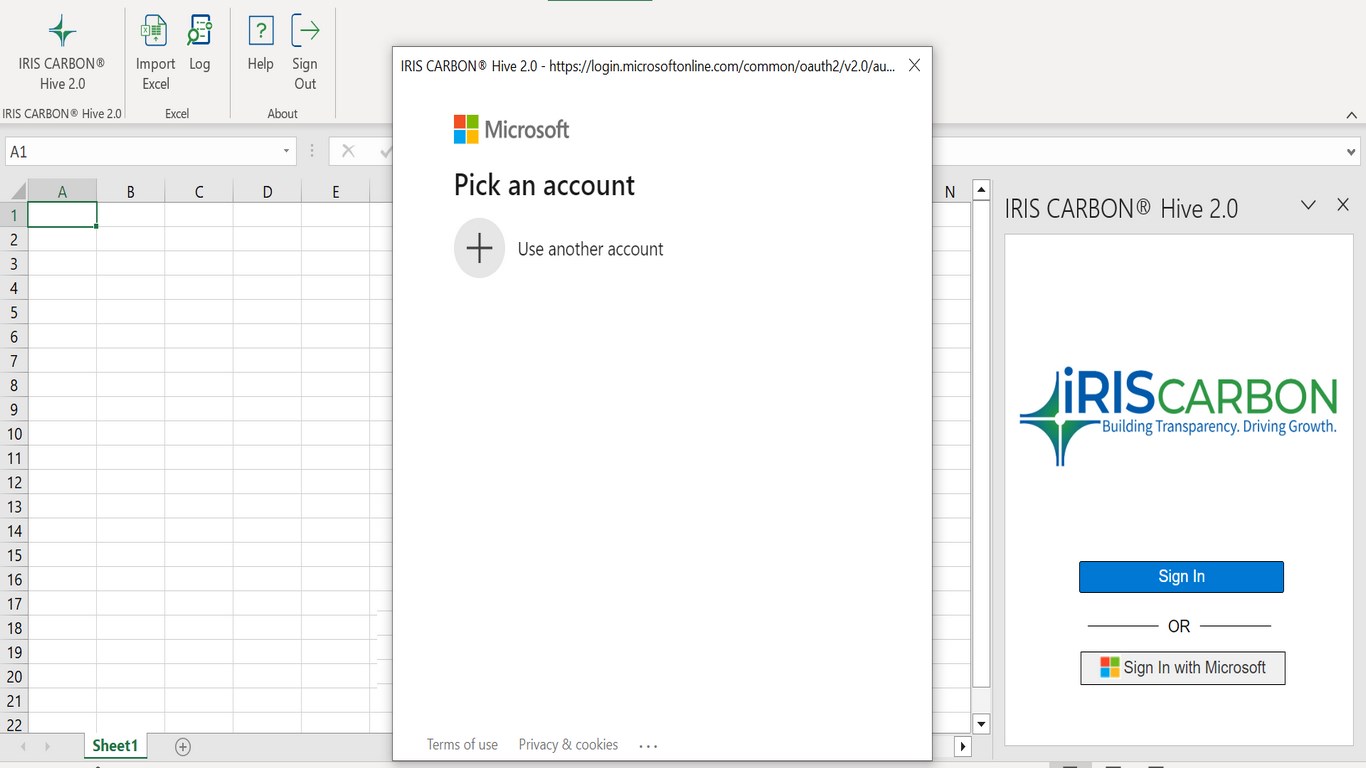Click the three-dot more options in dialog footer

(x=648, y=746)
